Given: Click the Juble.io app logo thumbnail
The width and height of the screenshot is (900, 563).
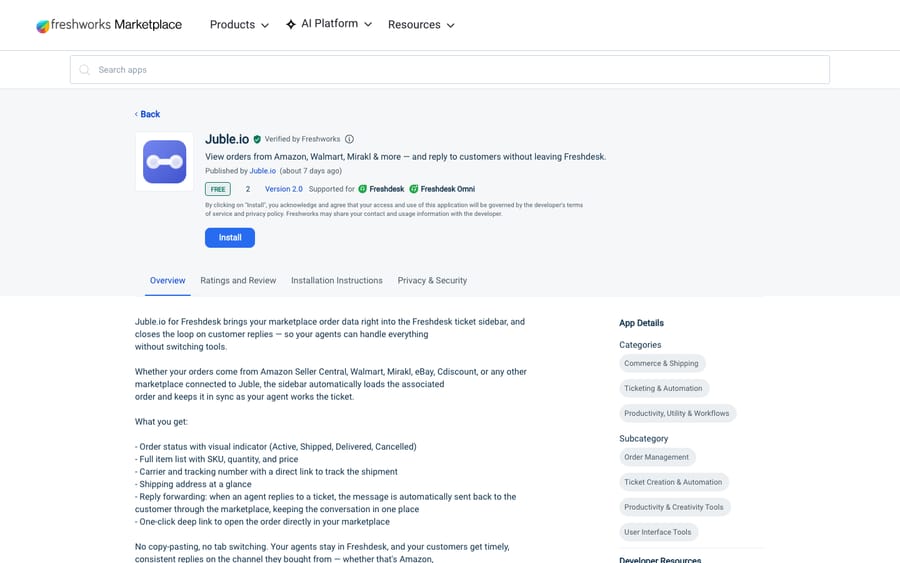Looking at the screenshot, I should tap(164, 162).
